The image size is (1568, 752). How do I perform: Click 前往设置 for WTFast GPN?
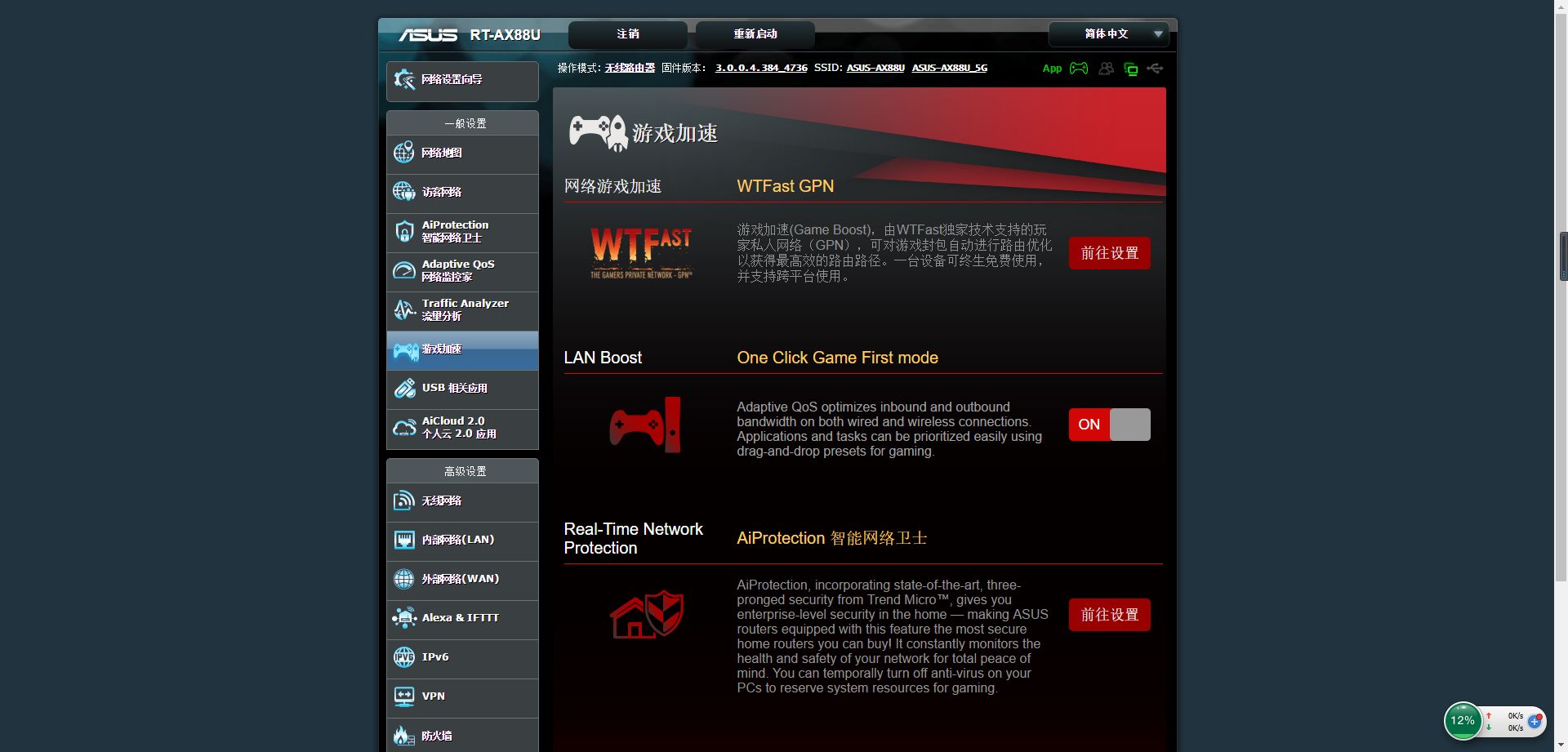click(x=1109, y=253)
